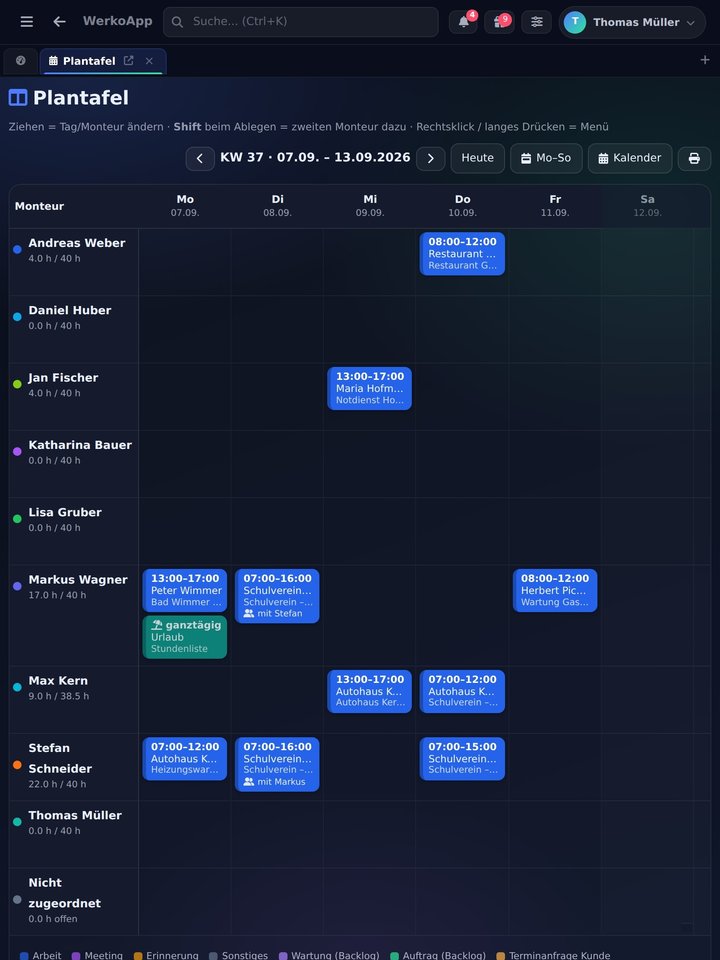The image size is (720, 960).
Task: Select the Katharina Bauer row name
Action: click(x=80, y=445)
